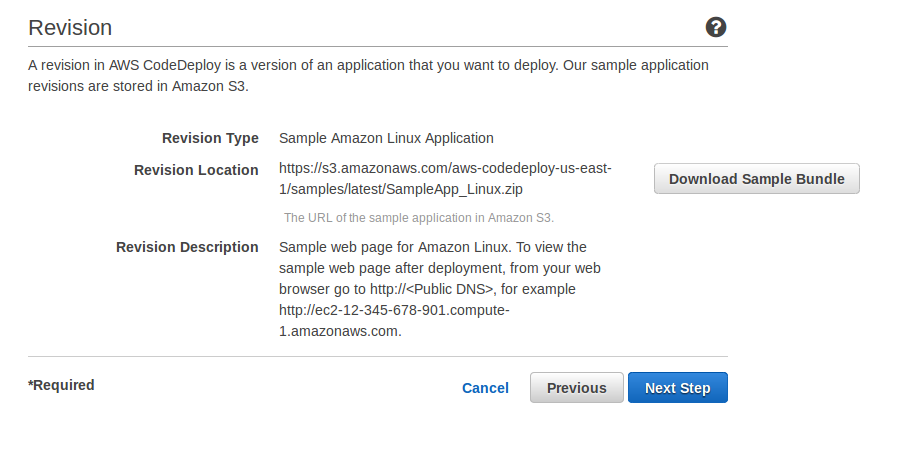Click the '1.amazonaws.com.' ending line
This screenshot has height=450, width=919.
pyautogui.click(x=340, y=331)
